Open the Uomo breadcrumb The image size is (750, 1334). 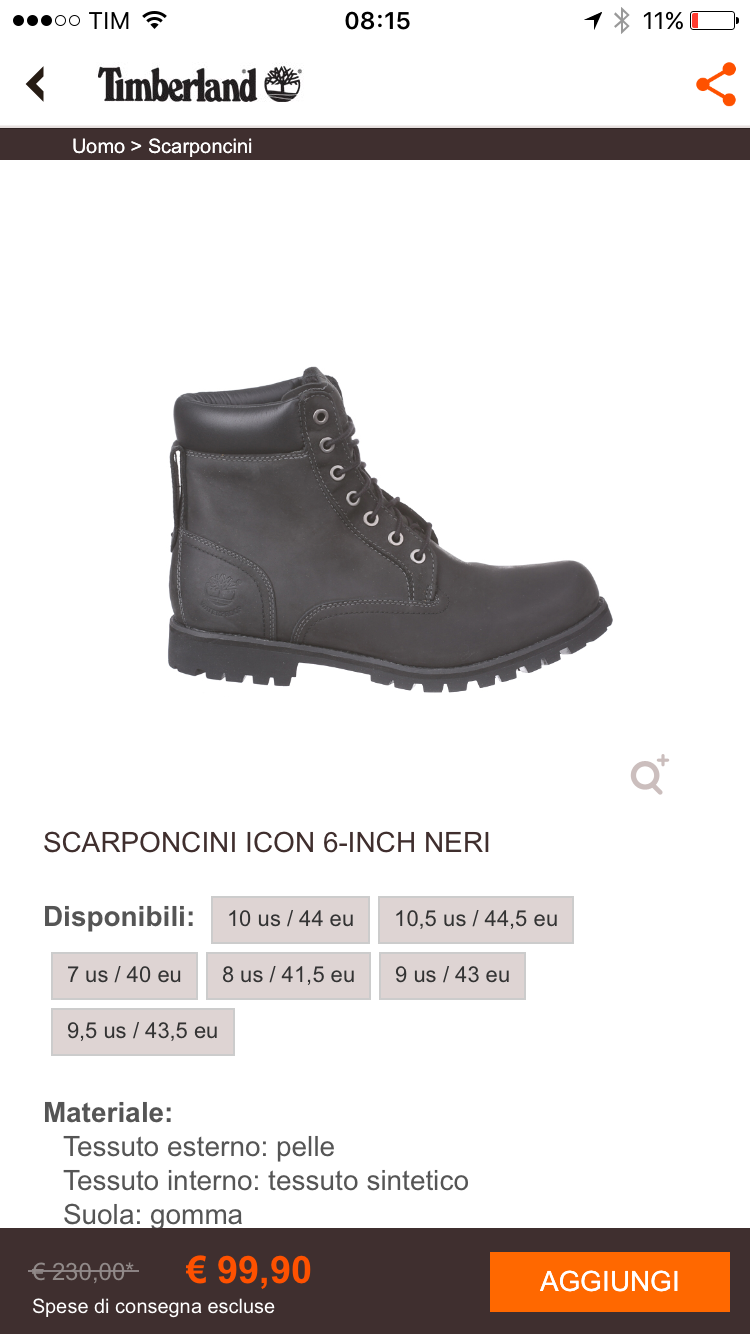point(98,146)
